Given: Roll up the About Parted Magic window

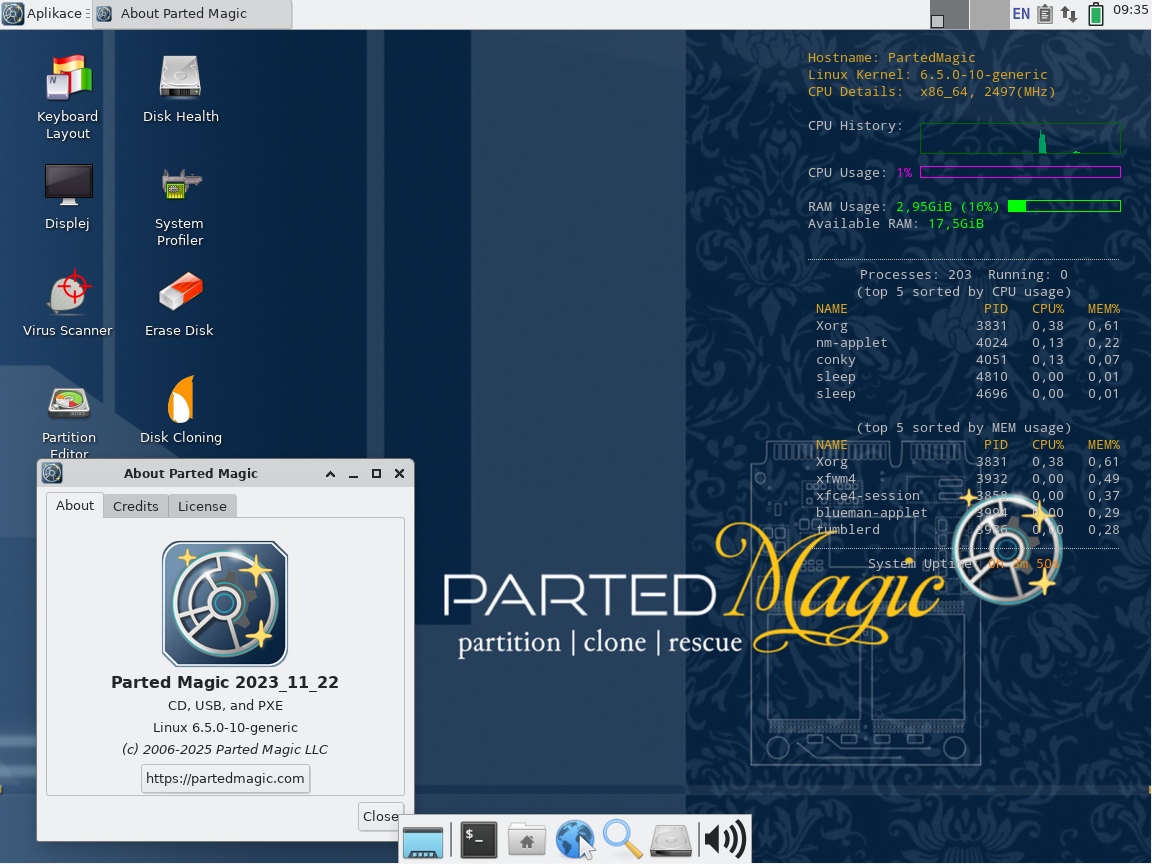Looking at the screenshot, I should 330,474.
